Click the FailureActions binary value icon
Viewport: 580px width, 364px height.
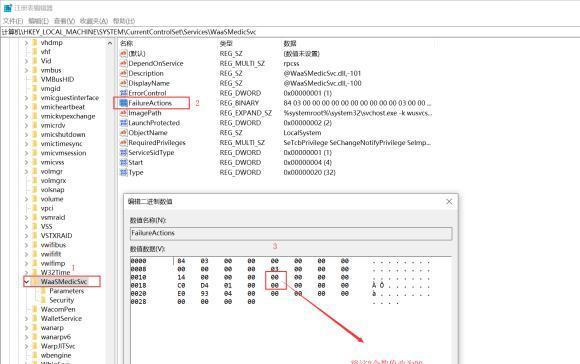click(x=124, y=103)
